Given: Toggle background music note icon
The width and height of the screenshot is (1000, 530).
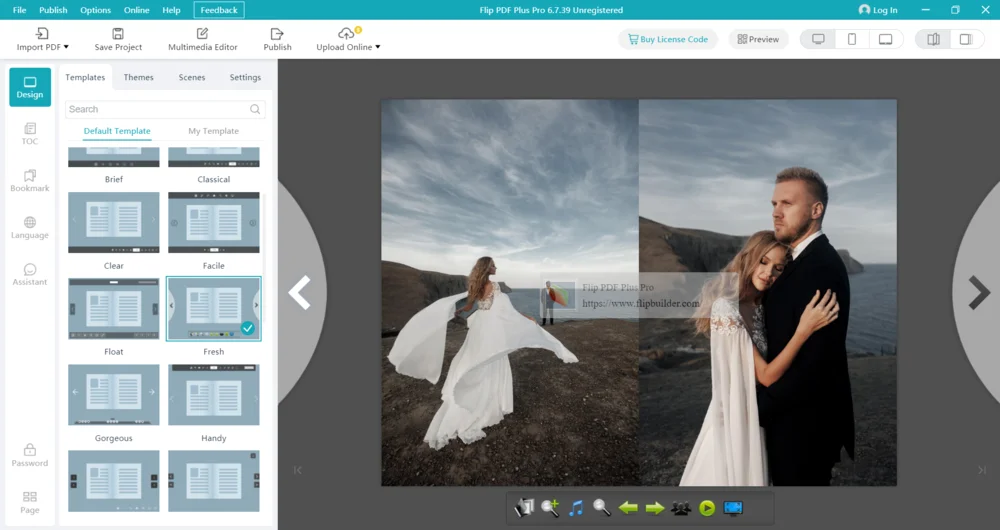Looking at the screenshot, I should coord(576,508).
